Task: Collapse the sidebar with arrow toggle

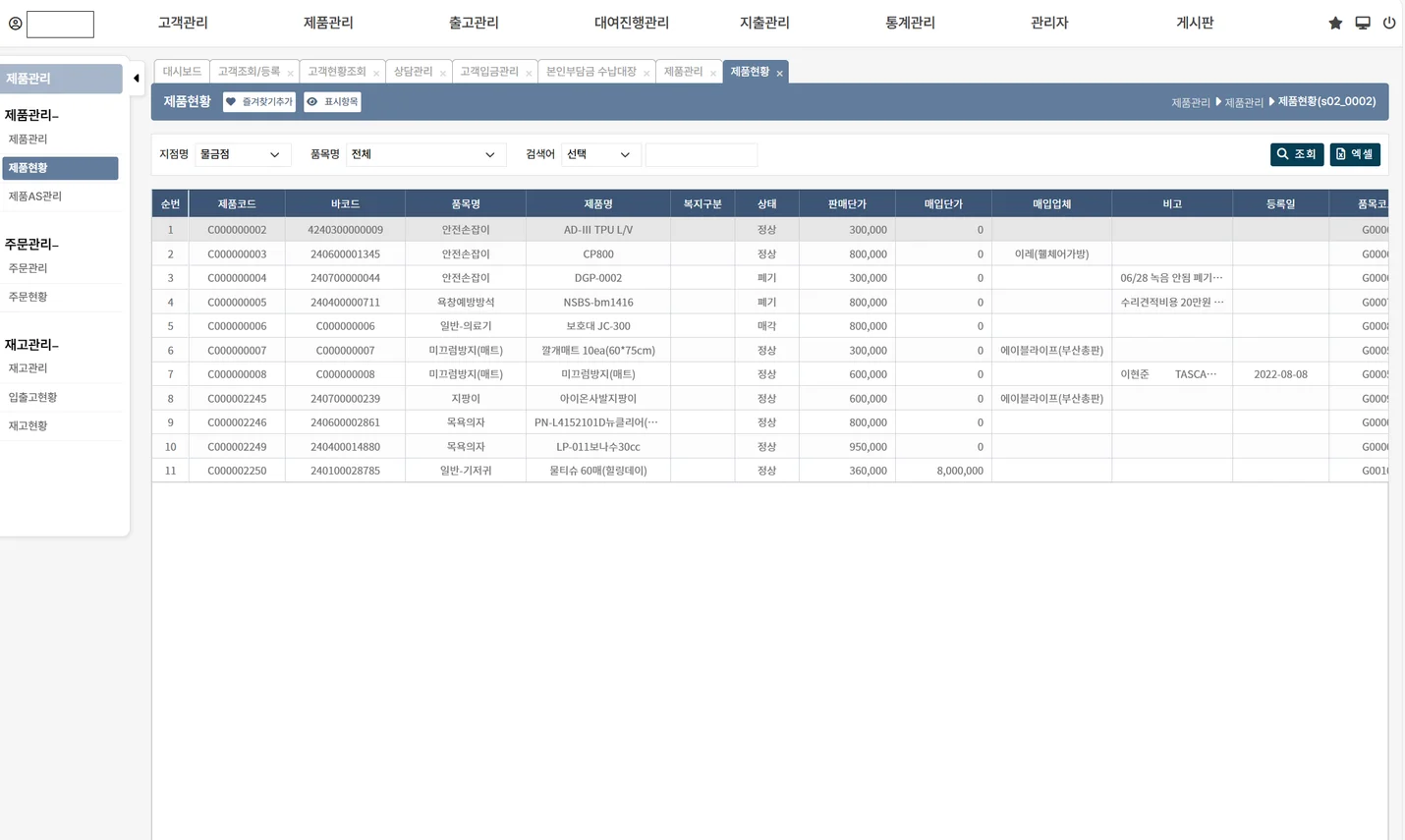Action: [137, 79]
